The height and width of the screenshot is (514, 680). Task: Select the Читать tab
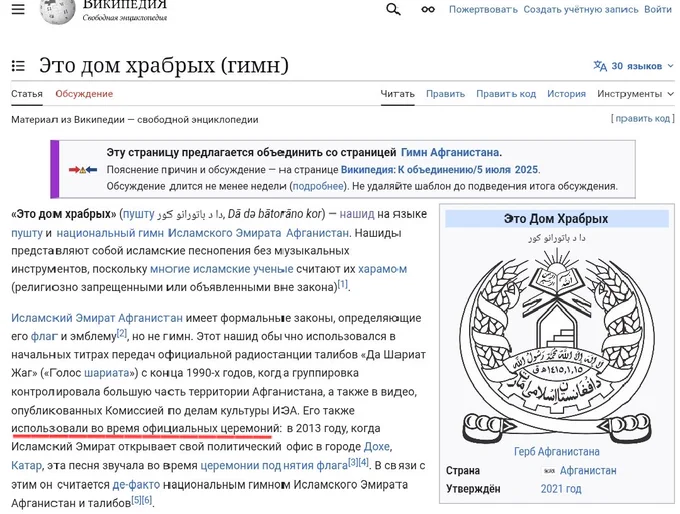(397, 94)
